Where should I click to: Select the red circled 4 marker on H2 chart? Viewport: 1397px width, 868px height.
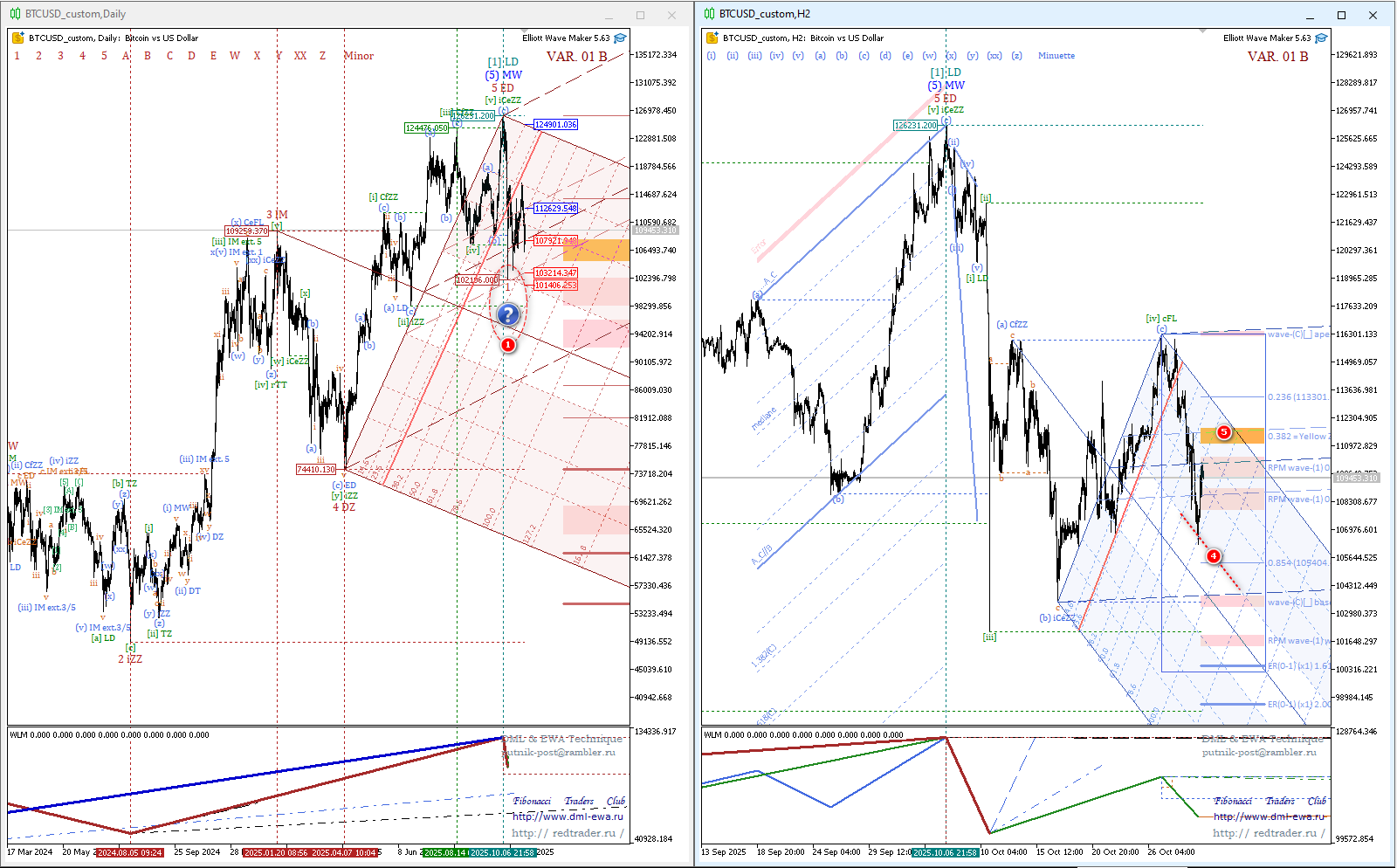click(x=1213, y=556)
